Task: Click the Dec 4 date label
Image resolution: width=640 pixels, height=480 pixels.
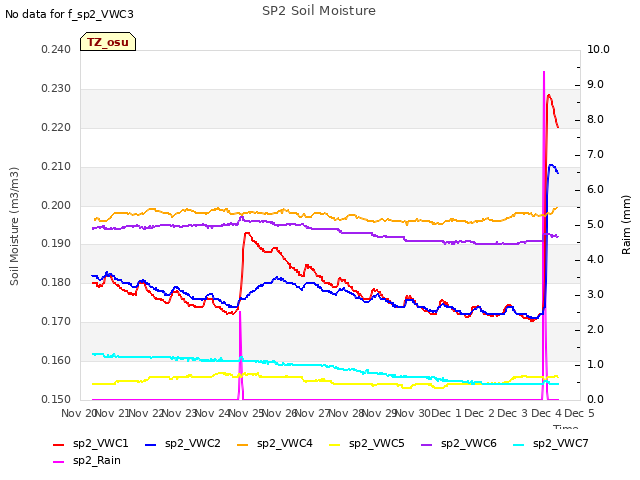Action: [547, 413]
